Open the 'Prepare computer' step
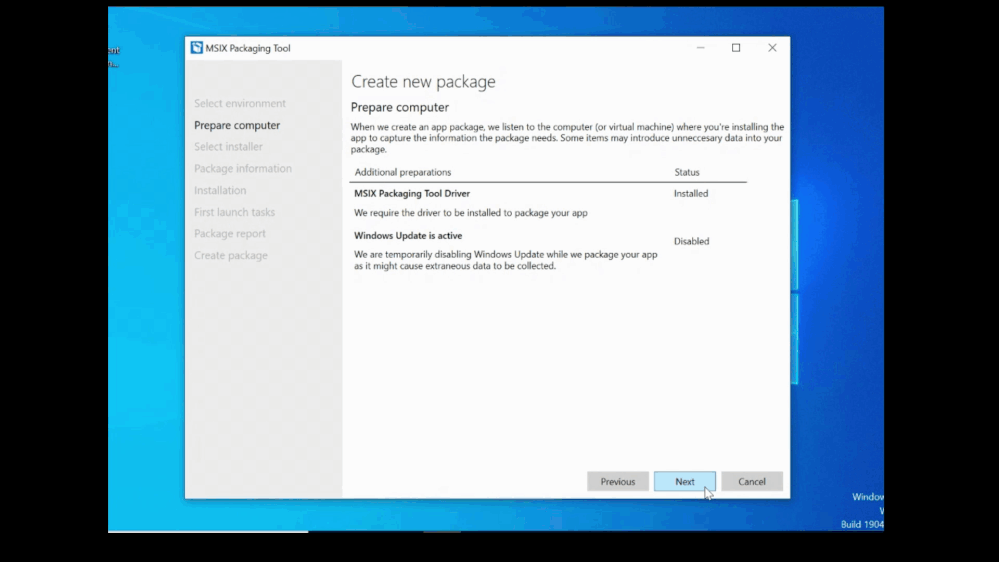The image size is (999, 562). coord(237,125)
